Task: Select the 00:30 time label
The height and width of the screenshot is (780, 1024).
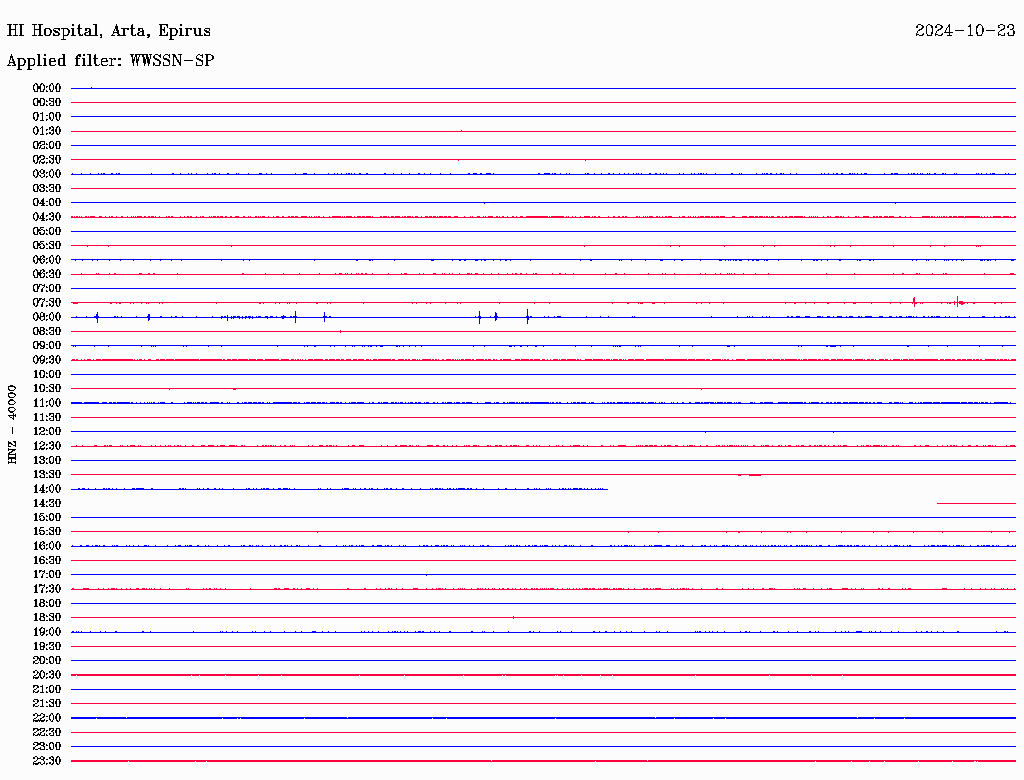Action: click(47, 103)
